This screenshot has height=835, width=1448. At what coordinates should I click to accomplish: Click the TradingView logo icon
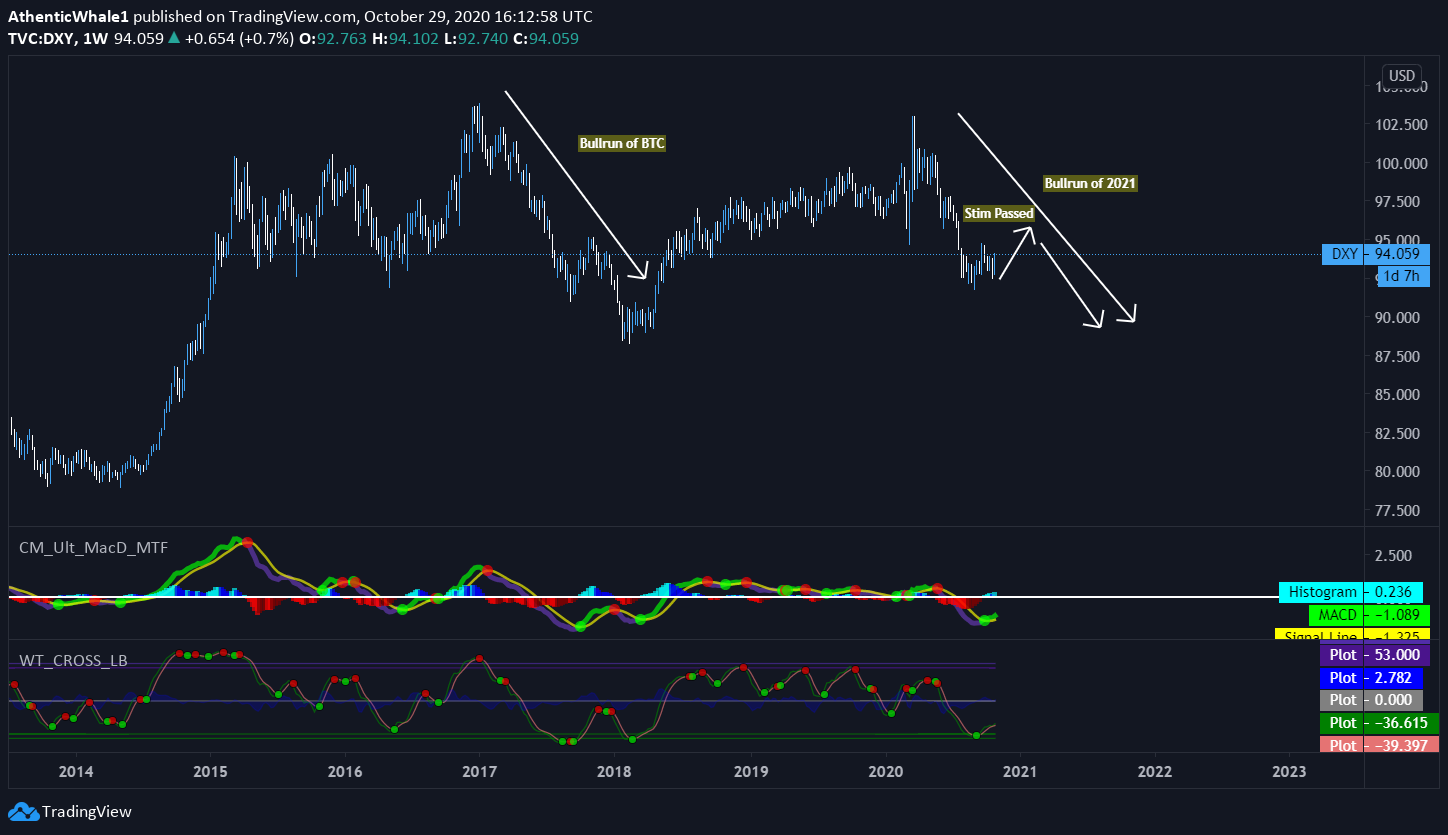tap(23, 812)
